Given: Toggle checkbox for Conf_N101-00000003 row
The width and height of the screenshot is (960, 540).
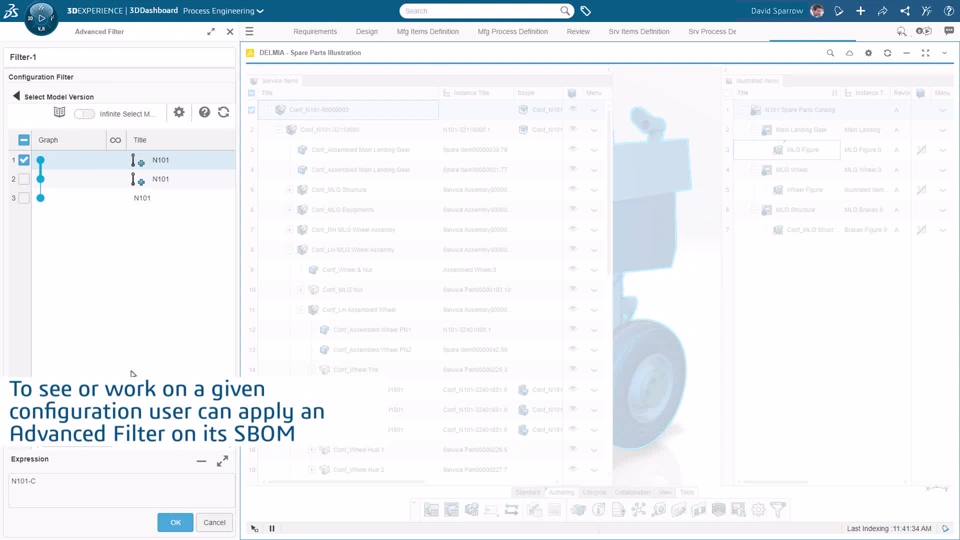Looking at the screenshot, I should 252,110.
